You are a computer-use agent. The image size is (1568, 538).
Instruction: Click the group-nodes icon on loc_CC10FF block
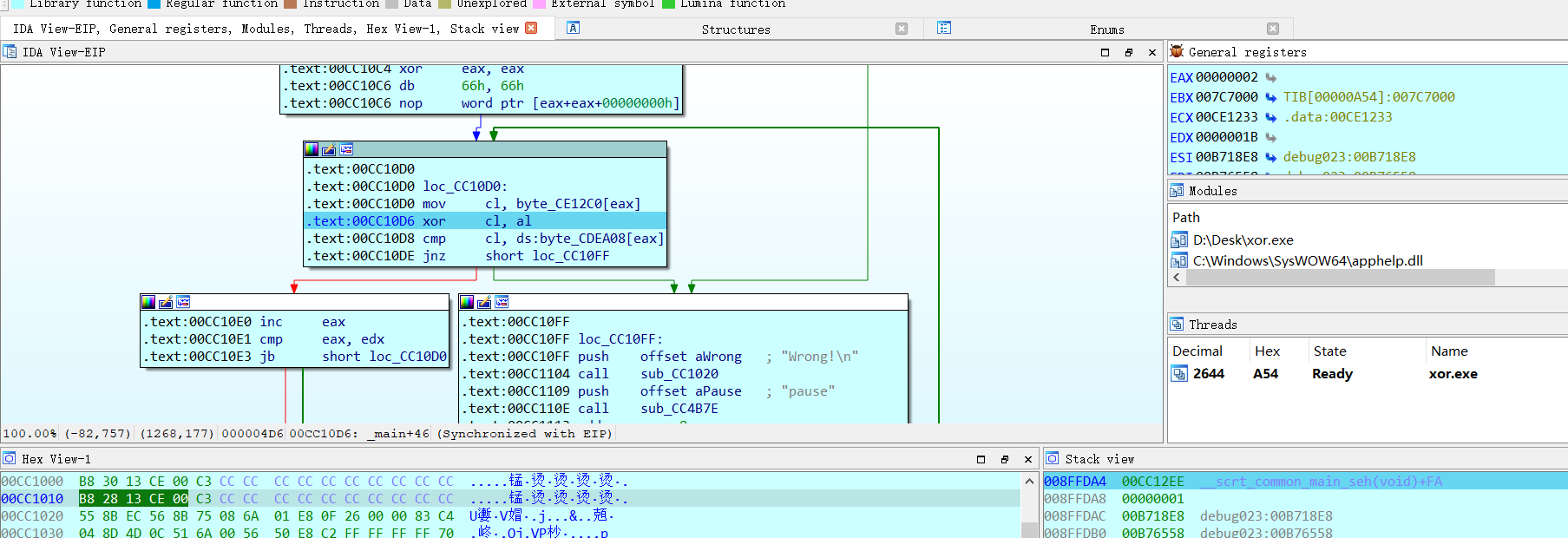pos(502,302)
